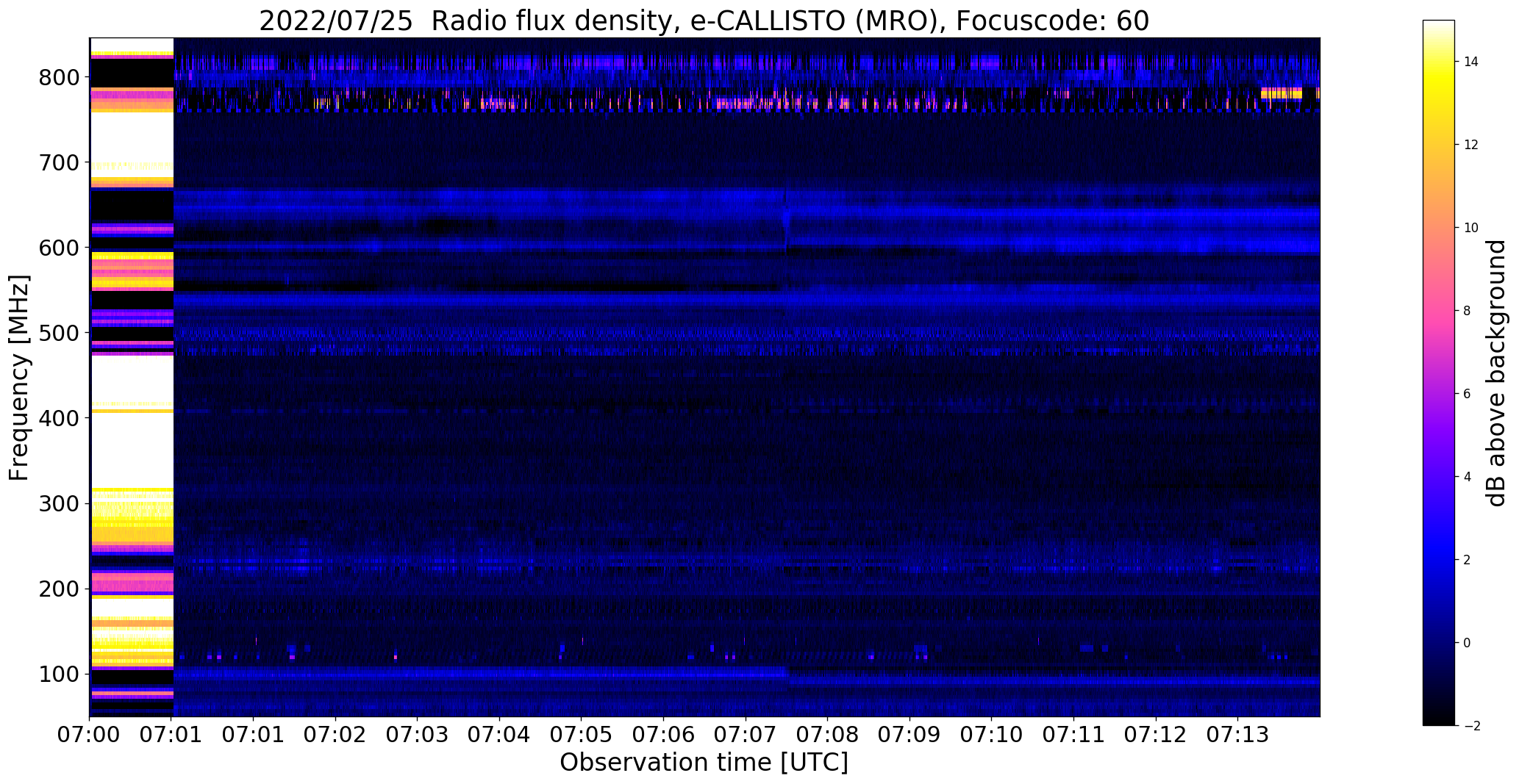1519x784 pixels.
Task: Click the 07:13 time tick label
Action: pos(1238,735)
